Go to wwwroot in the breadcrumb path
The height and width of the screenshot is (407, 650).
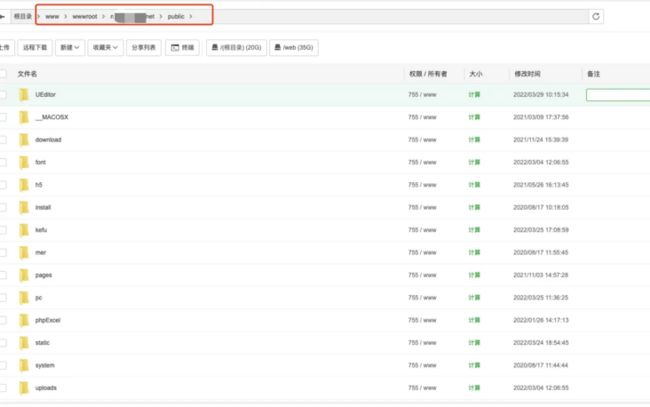pyautogui.click(x=85, y=17)
